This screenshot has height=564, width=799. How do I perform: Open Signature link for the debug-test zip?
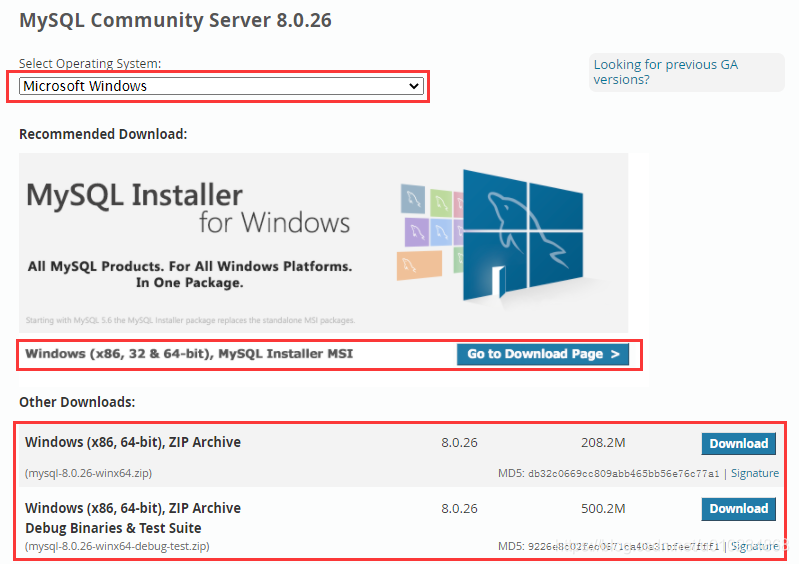click(755, 546)
